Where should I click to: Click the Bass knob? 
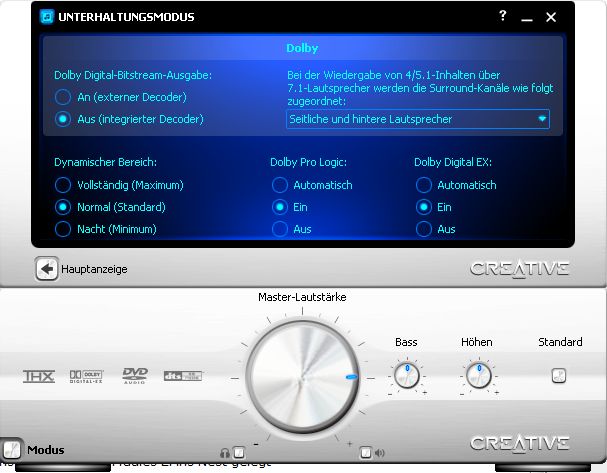[x=406, y=375]
